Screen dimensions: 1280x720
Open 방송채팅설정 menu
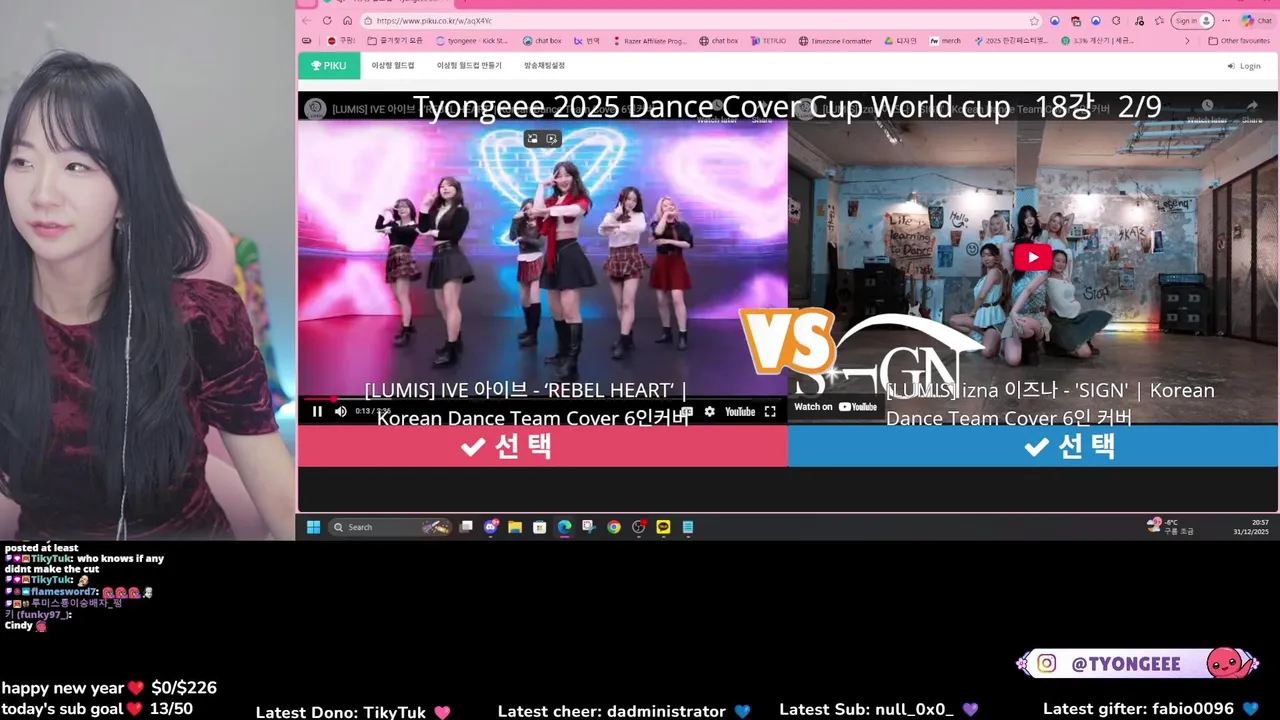[544, 66]
